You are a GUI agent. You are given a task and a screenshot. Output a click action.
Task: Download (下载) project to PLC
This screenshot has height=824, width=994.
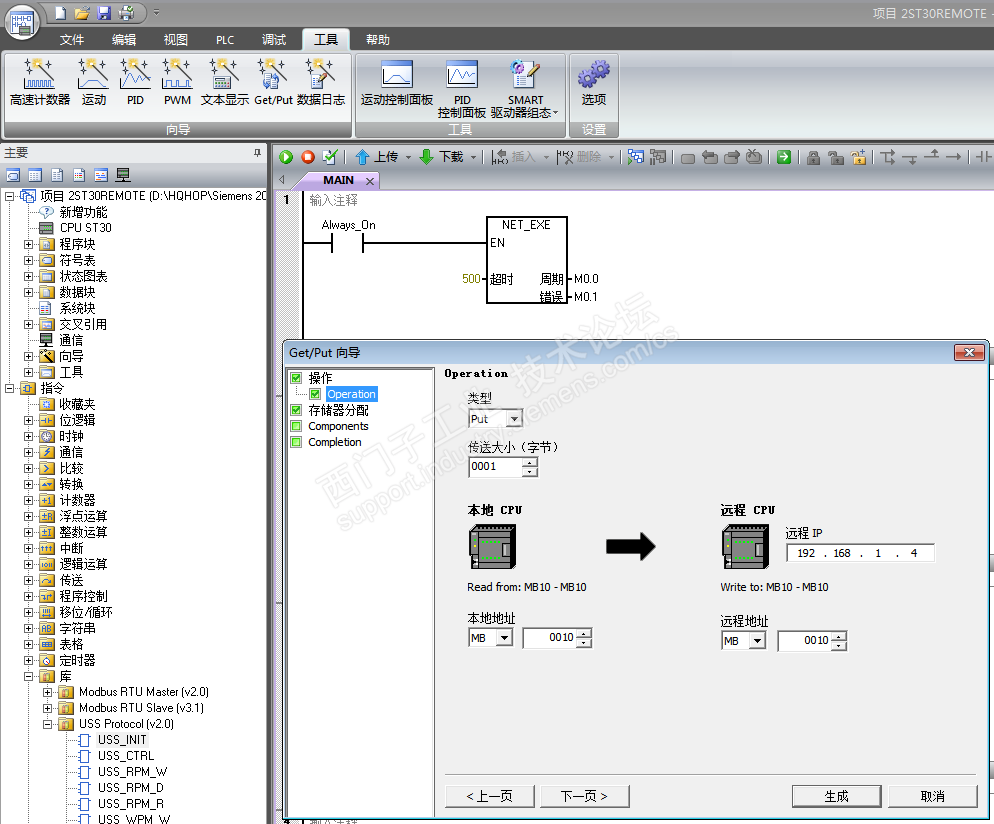pos(442,157)
